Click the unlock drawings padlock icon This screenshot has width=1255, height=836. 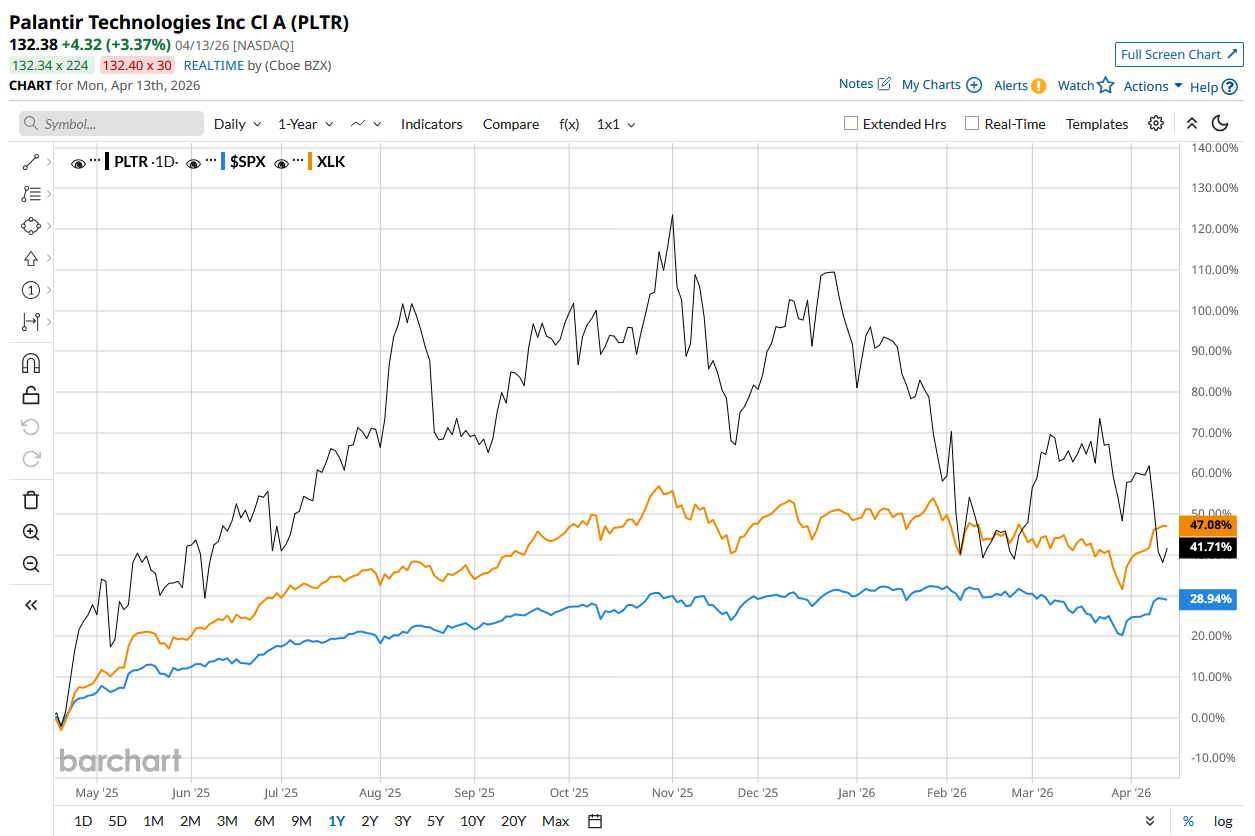pyautogui.click(x=30, y=395)
